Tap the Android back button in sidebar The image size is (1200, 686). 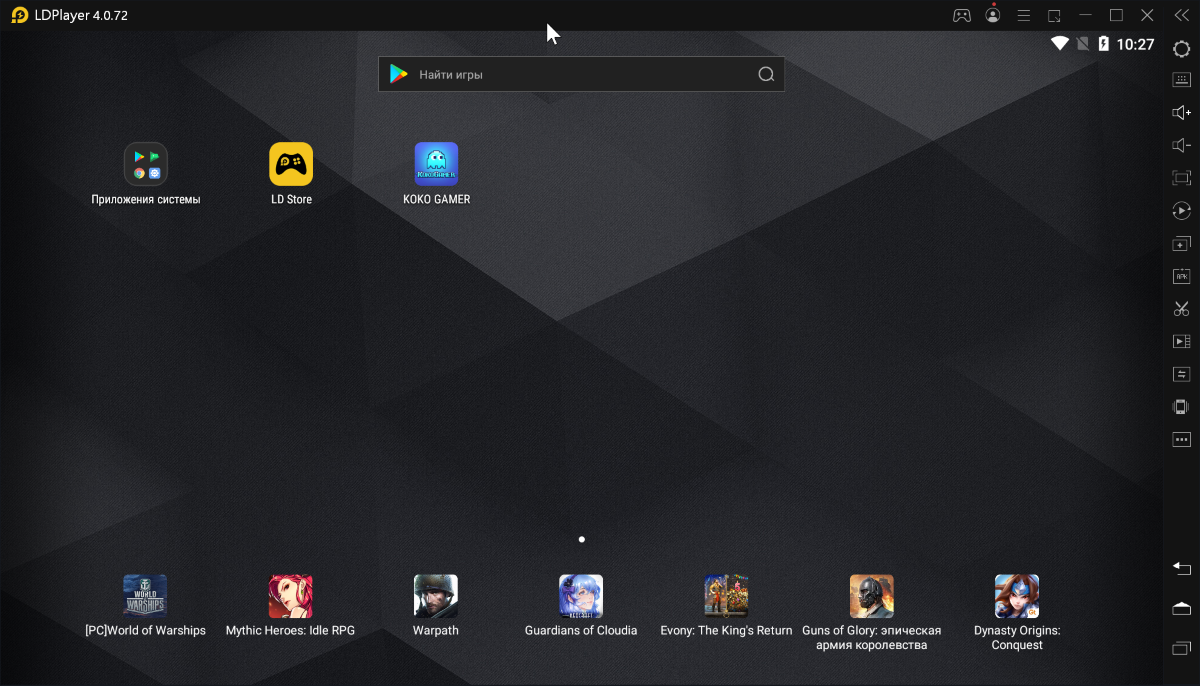[1181, 568]
